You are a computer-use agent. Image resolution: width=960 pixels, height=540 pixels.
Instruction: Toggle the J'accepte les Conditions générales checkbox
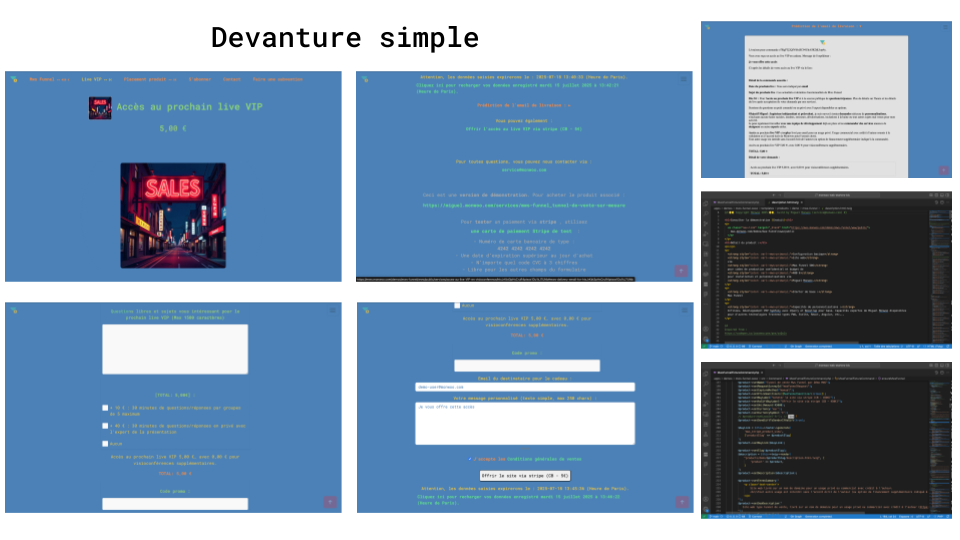(471, 459)
